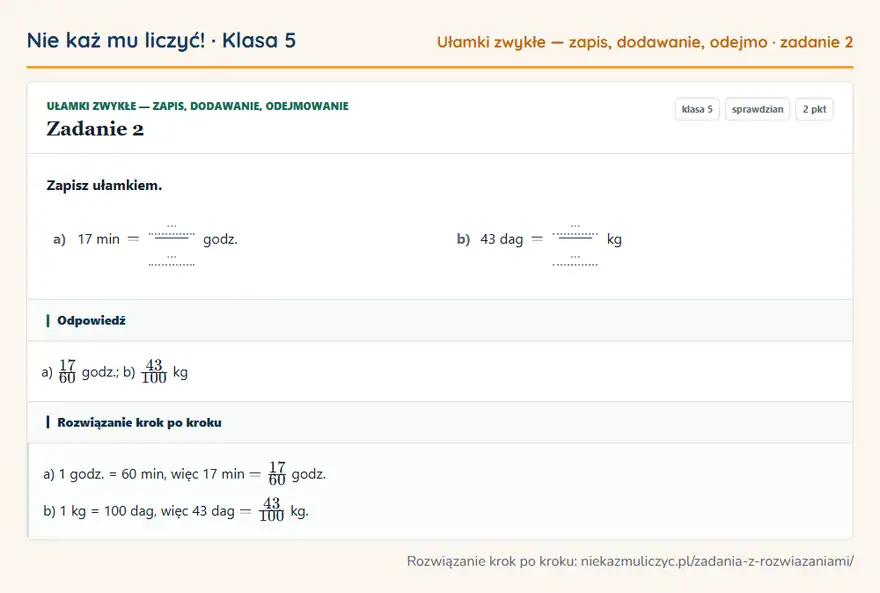Click the 'Nie każ mu liczyć! · Klasa 5' header title
The image size is (880, 593).
click(x=161, y=41)
